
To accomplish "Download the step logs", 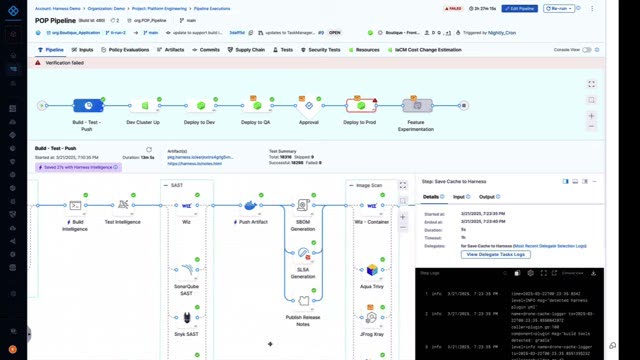I will tap(593, 273).
